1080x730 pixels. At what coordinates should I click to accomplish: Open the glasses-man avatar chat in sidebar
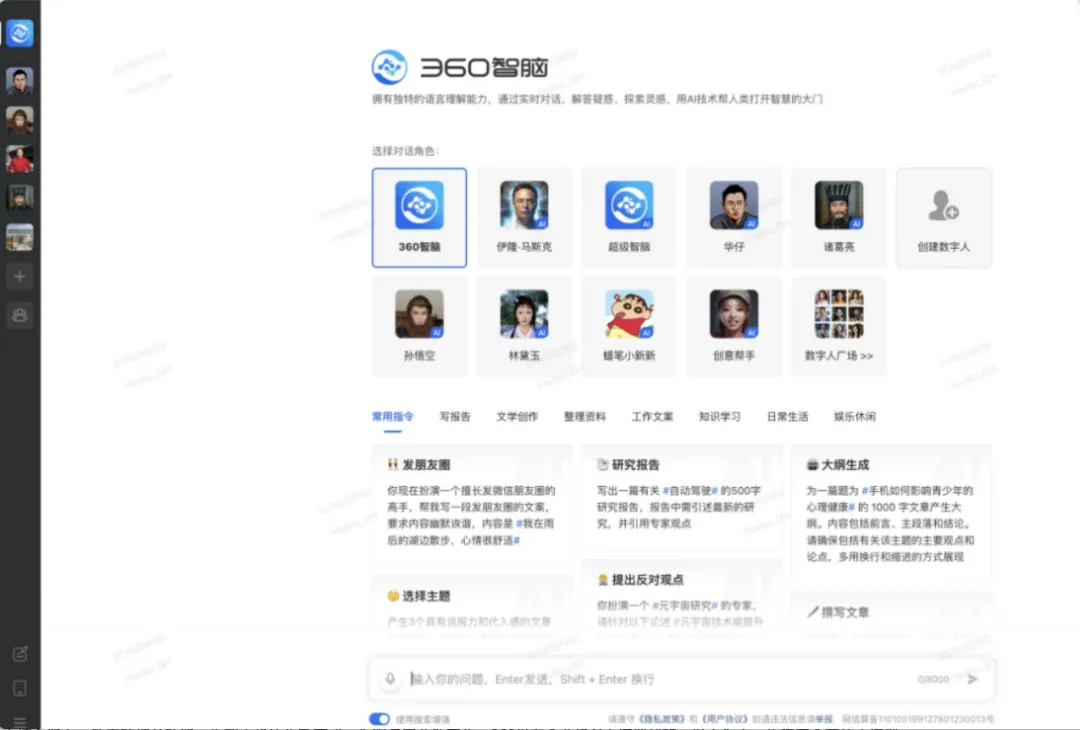(19, 81)
